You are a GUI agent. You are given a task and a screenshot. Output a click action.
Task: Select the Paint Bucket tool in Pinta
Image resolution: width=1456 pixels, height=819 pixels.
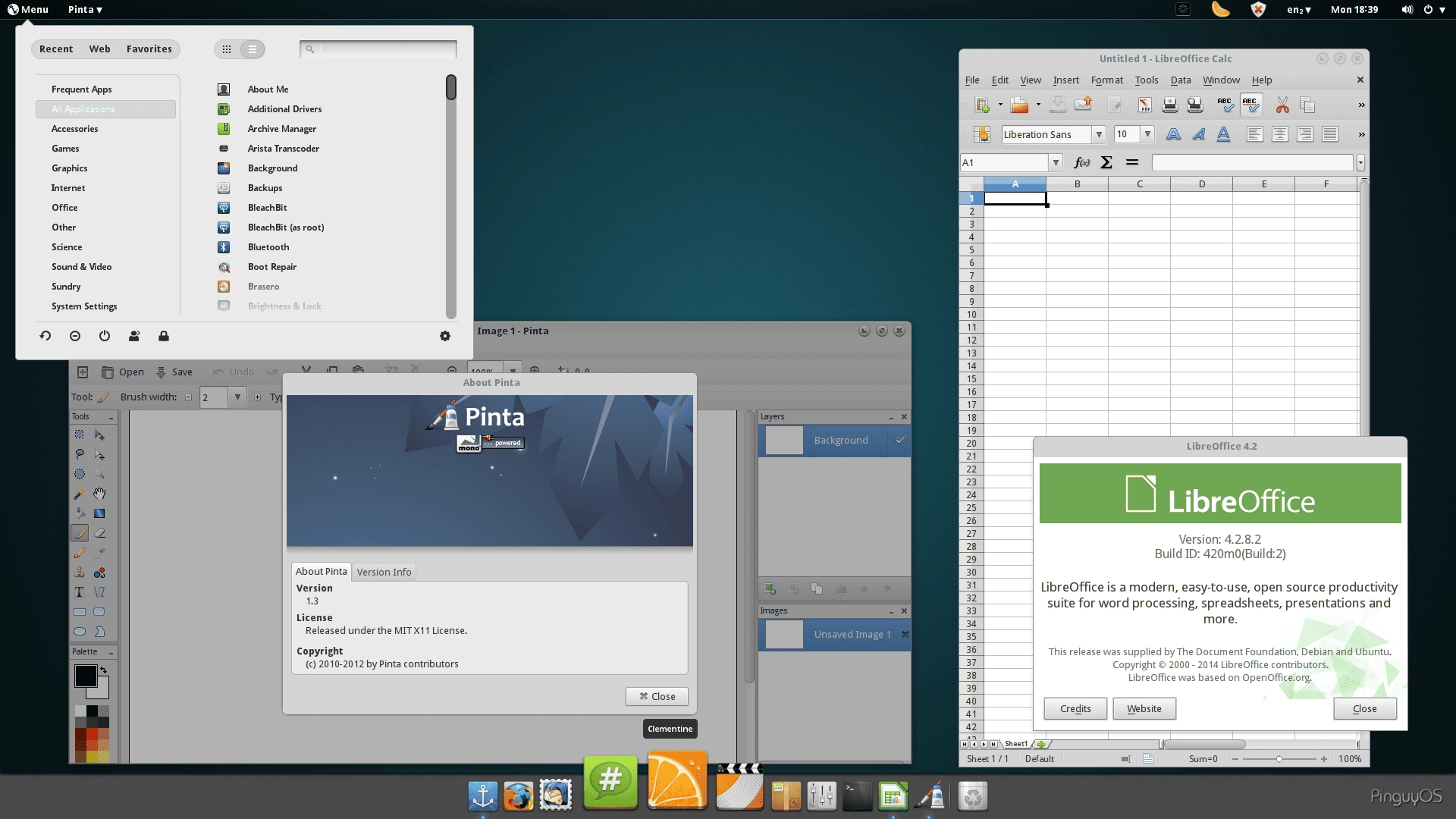tap(80, 513)
